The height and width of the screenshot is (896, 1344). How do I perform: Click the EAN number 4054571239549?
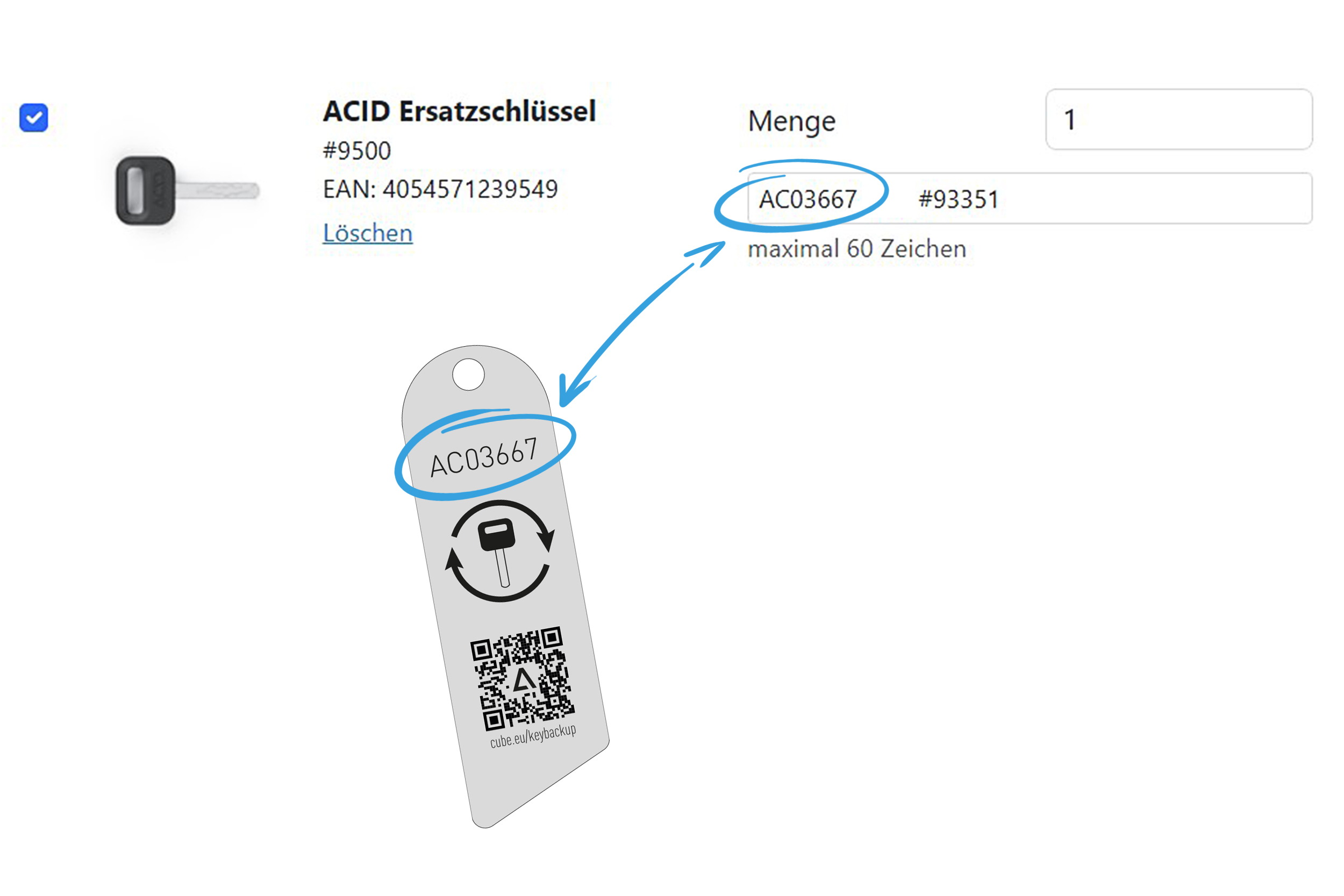point(440,189)
